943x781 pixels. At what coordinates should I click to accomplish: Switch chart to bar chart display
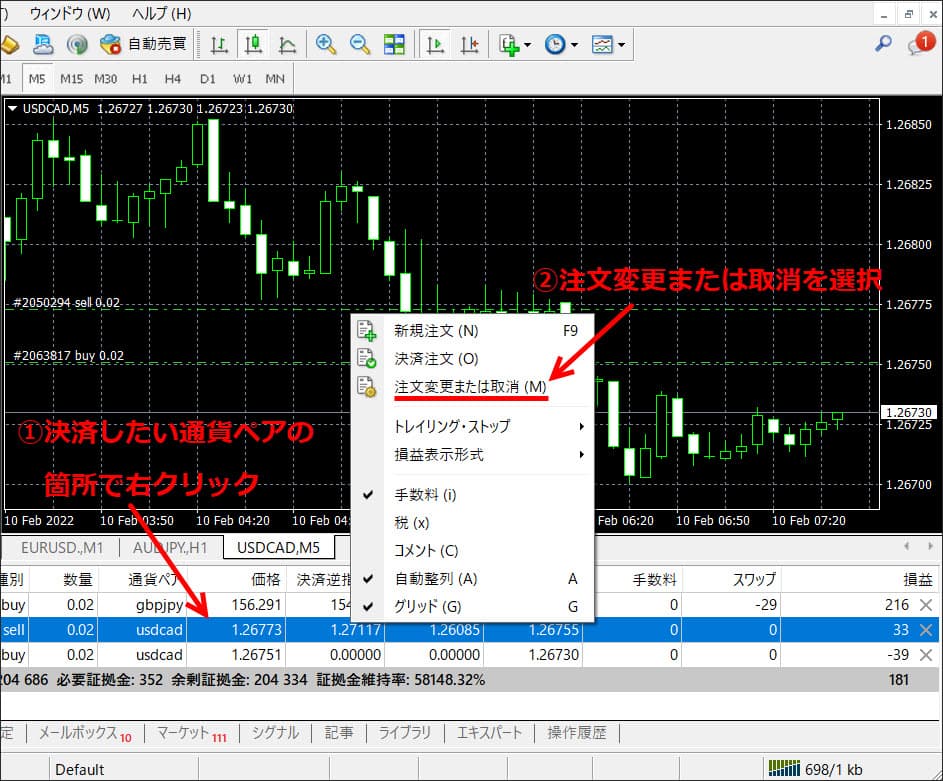point(219,44)
